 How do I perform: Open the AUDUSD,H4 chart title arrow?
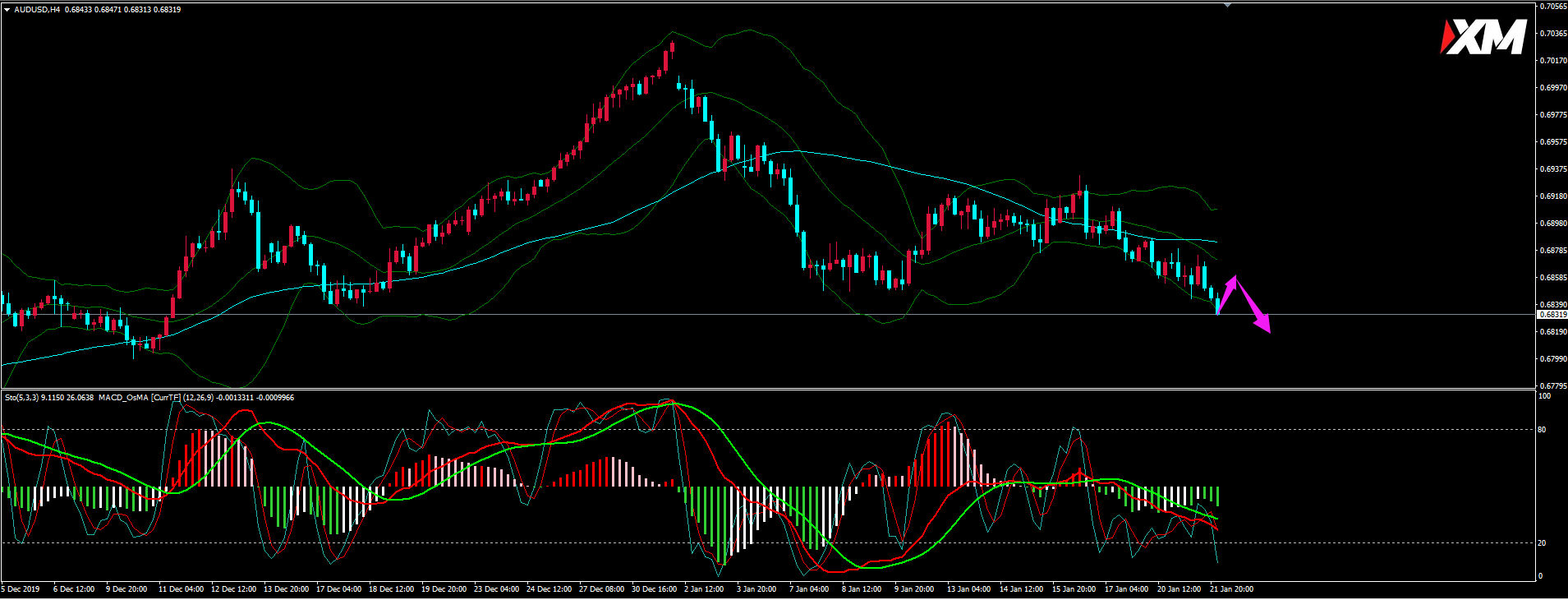[x=7, y=10]
